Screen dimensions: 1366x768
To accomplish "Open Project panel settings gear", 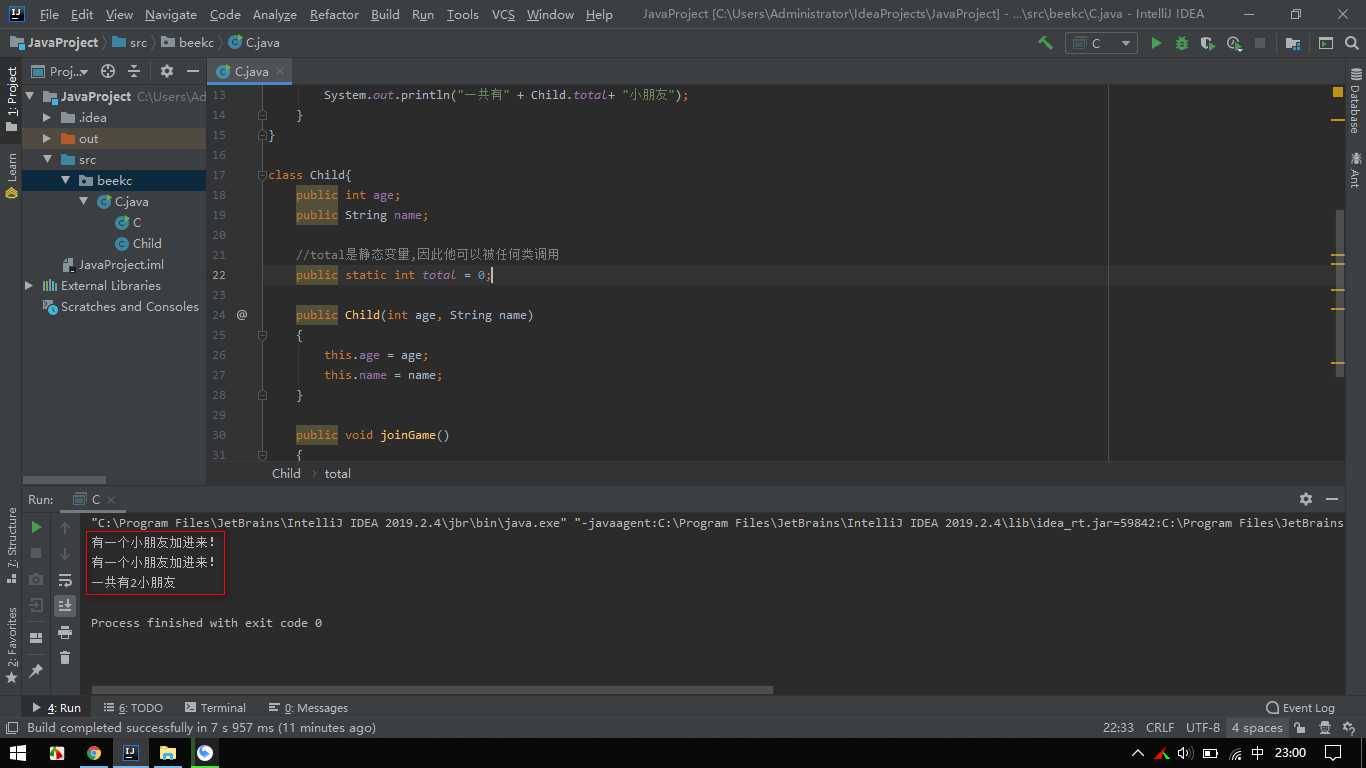I will click(167, 71).
